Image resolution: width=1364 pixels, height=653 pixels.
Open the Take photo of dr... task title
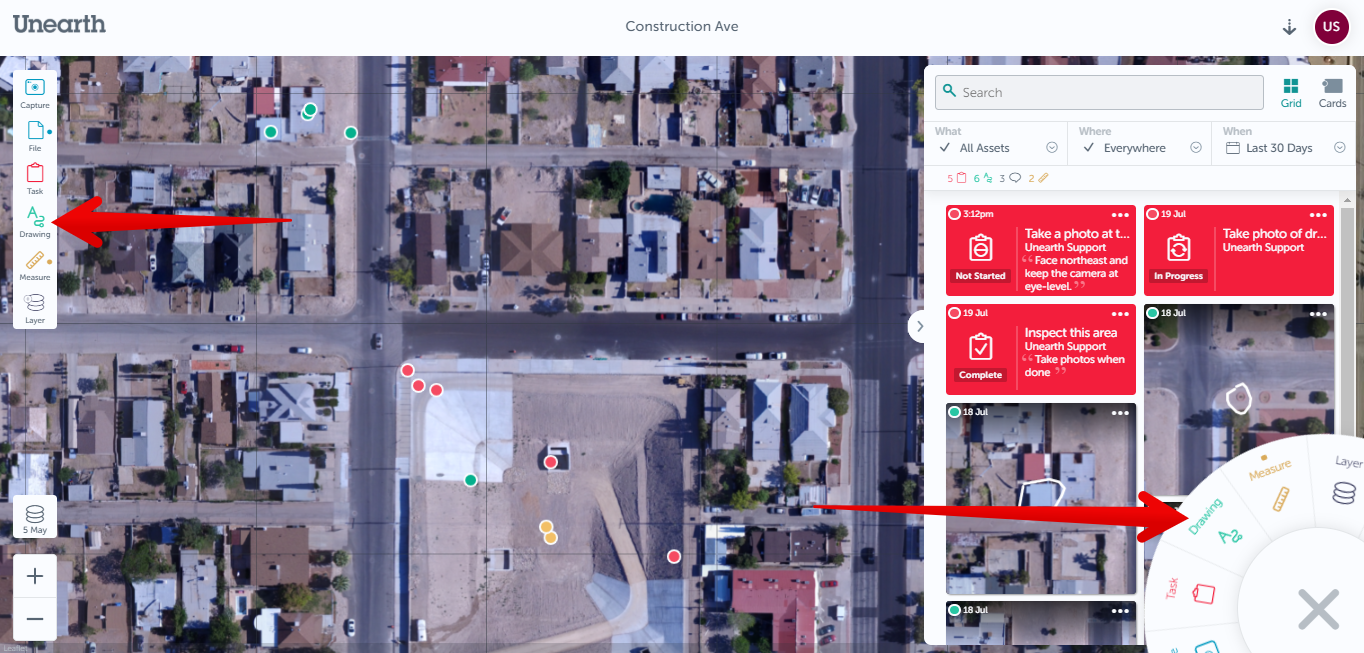(1275, 233)
